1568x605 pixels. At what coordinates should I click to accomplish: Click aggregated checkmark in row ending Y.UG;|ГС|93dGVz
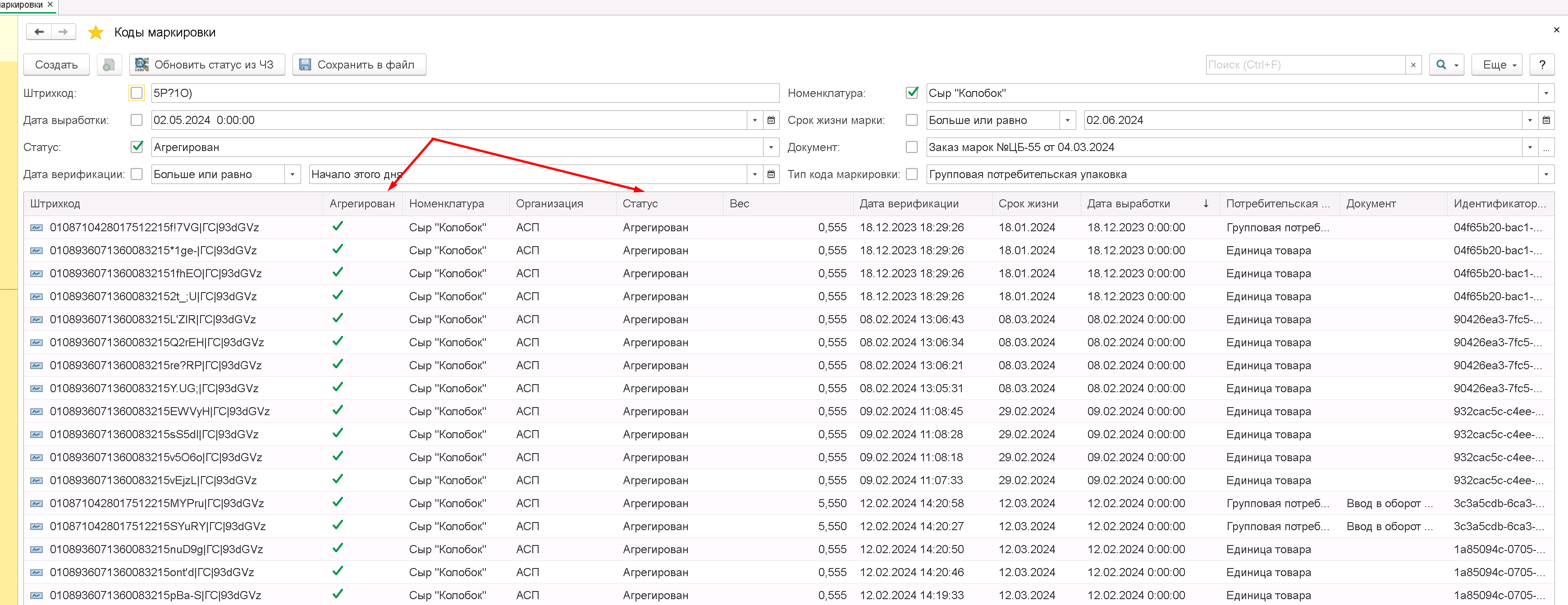click(338, 387)
